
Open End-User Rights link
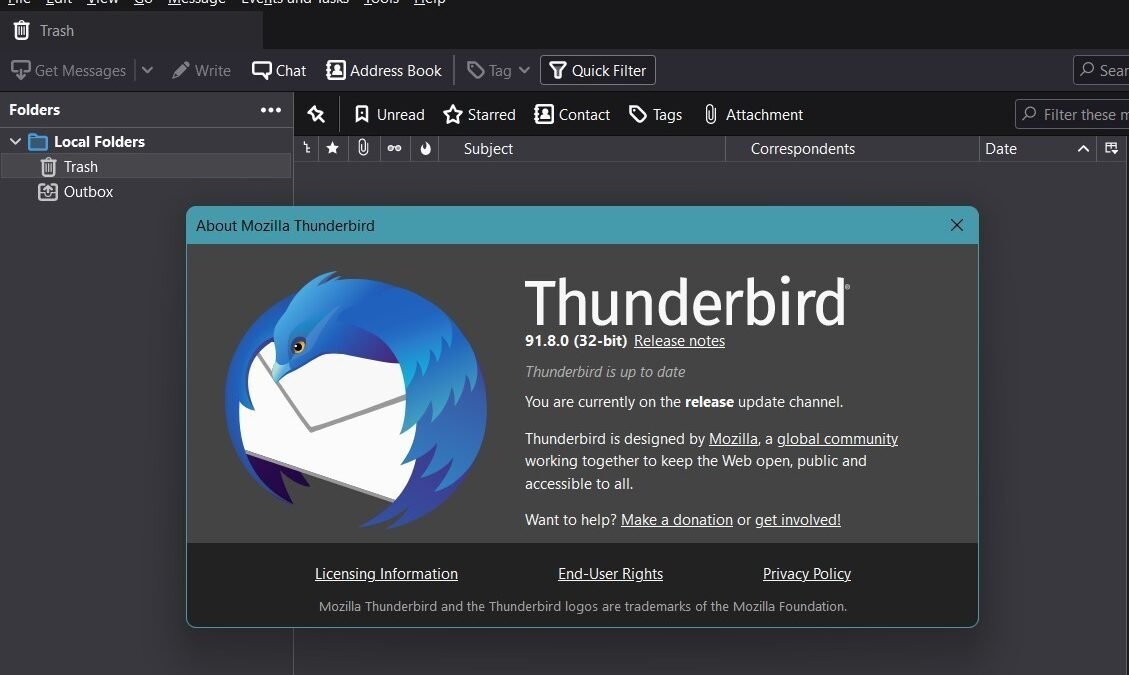point(610,574)
